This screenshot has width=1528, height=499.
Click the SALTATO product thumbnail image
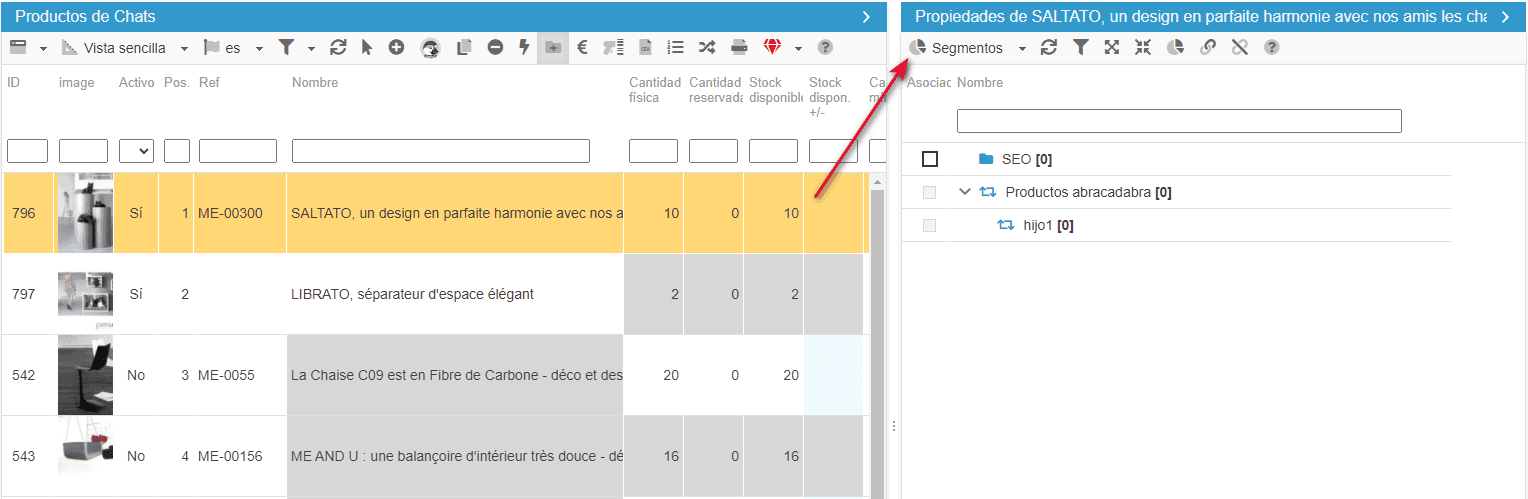pyautogui.click(x=85, y=213)
